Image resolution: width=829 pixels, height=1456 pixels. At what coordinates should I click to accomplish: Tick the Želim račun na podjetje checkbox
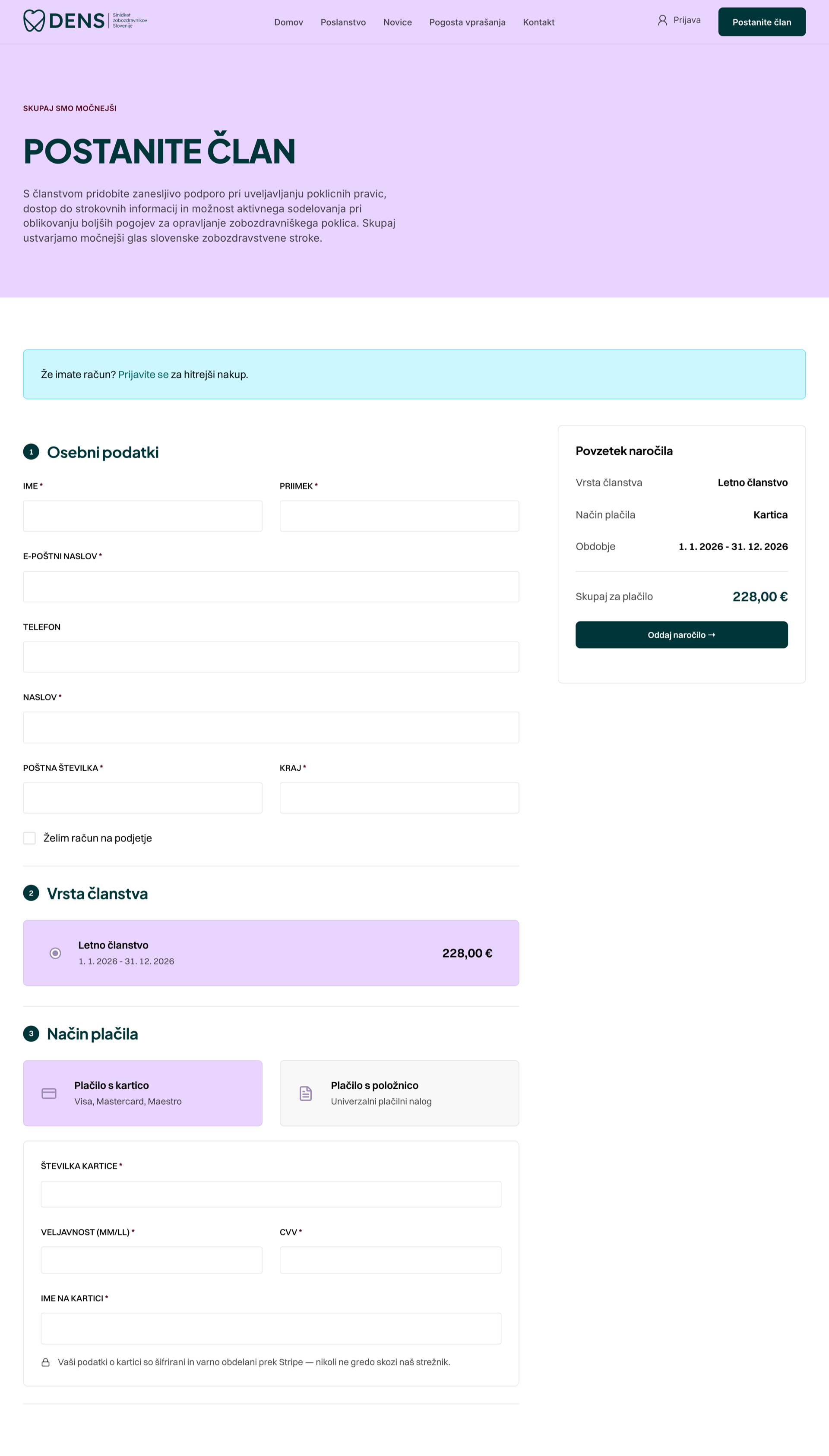(x=30, y=838)
